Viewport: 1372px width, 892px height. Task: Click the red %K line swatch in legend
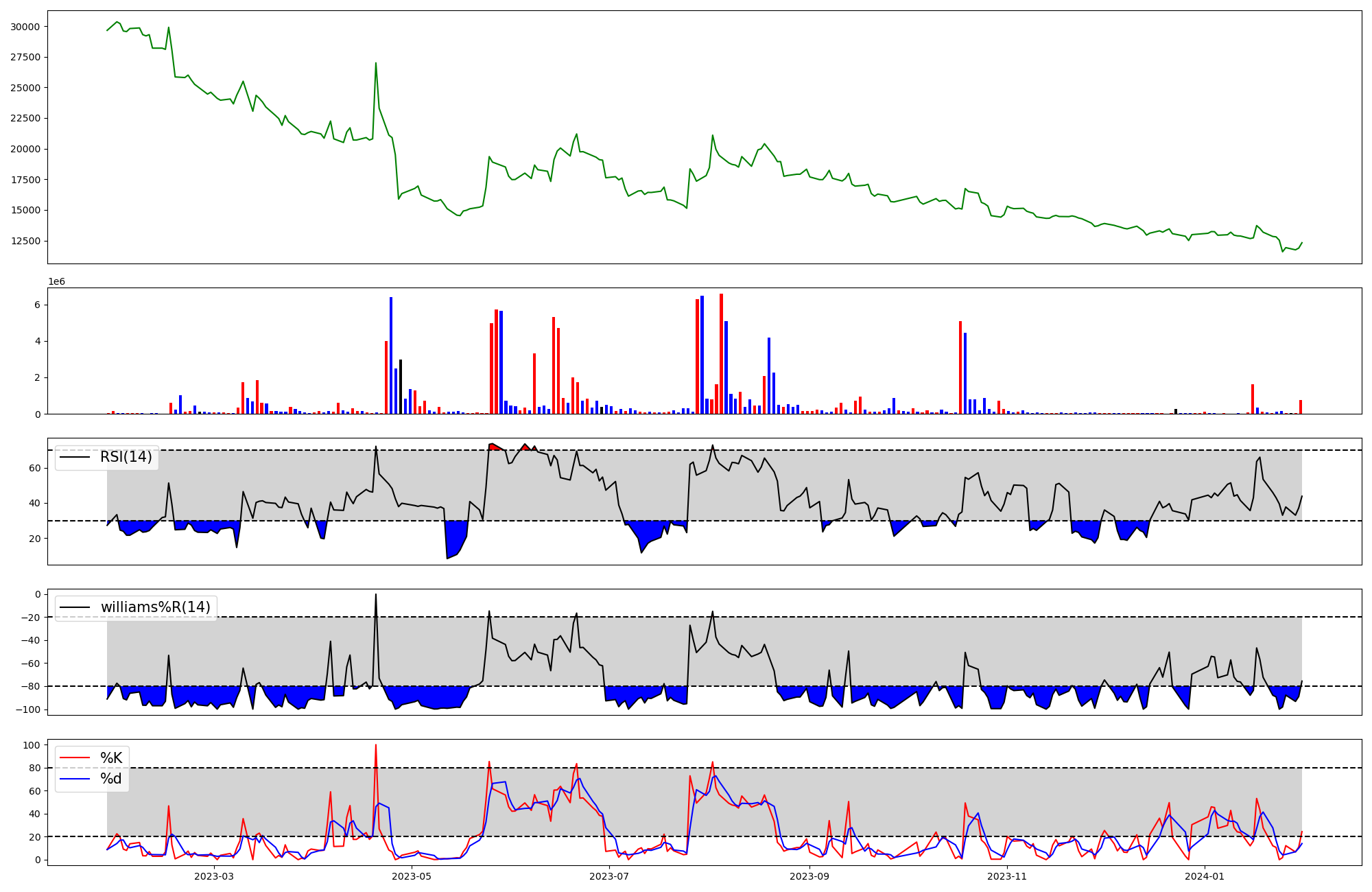pos(75,758)
